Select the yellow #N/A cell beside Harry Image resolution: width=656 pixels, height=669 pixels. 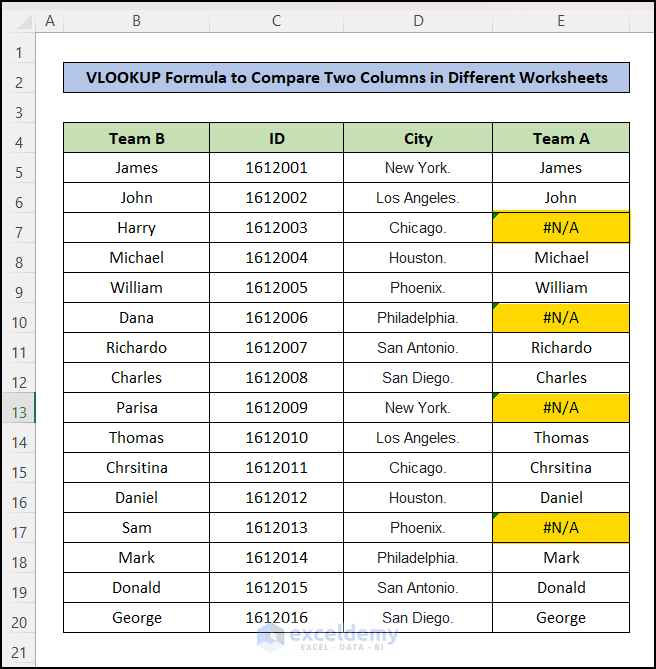point(561,228)
